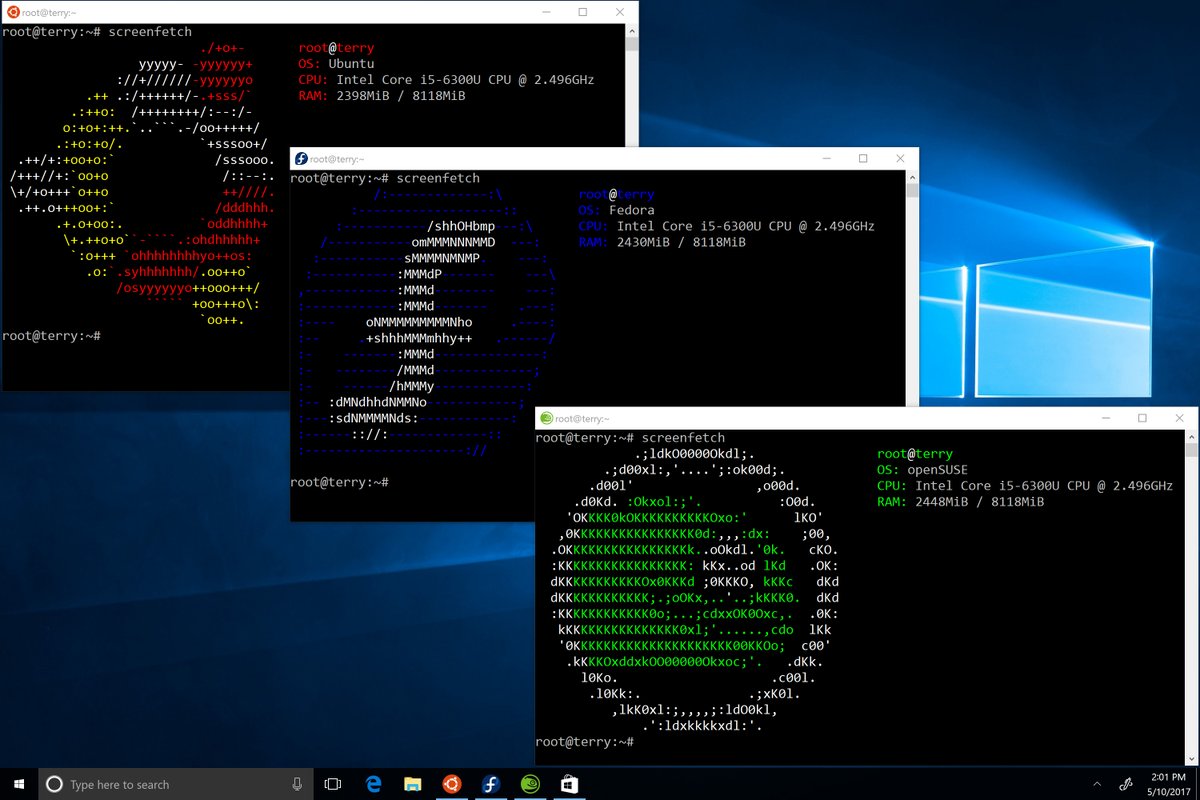Click the Ubuntu logo in the Ubuntu window's title bar
The height and width of the screenshot is (800, 1200).
coord(13,12)
